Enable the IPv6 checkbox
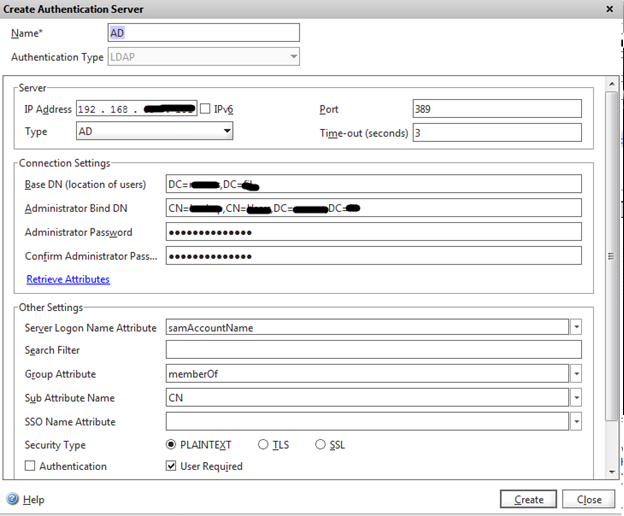The width and height of the screenshot is (624, 516). point(205,109)
